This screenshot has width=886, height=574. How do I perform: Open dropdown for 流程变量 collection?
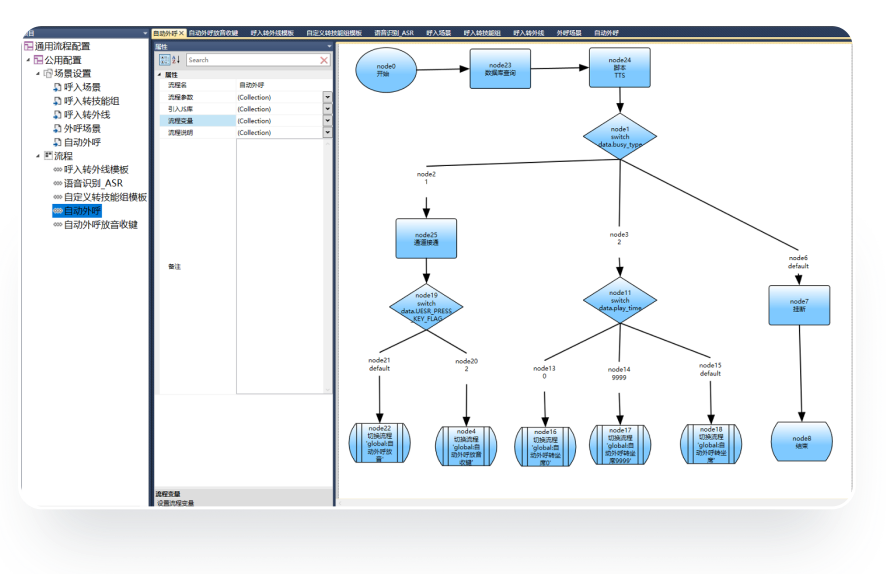pos(327,121)
